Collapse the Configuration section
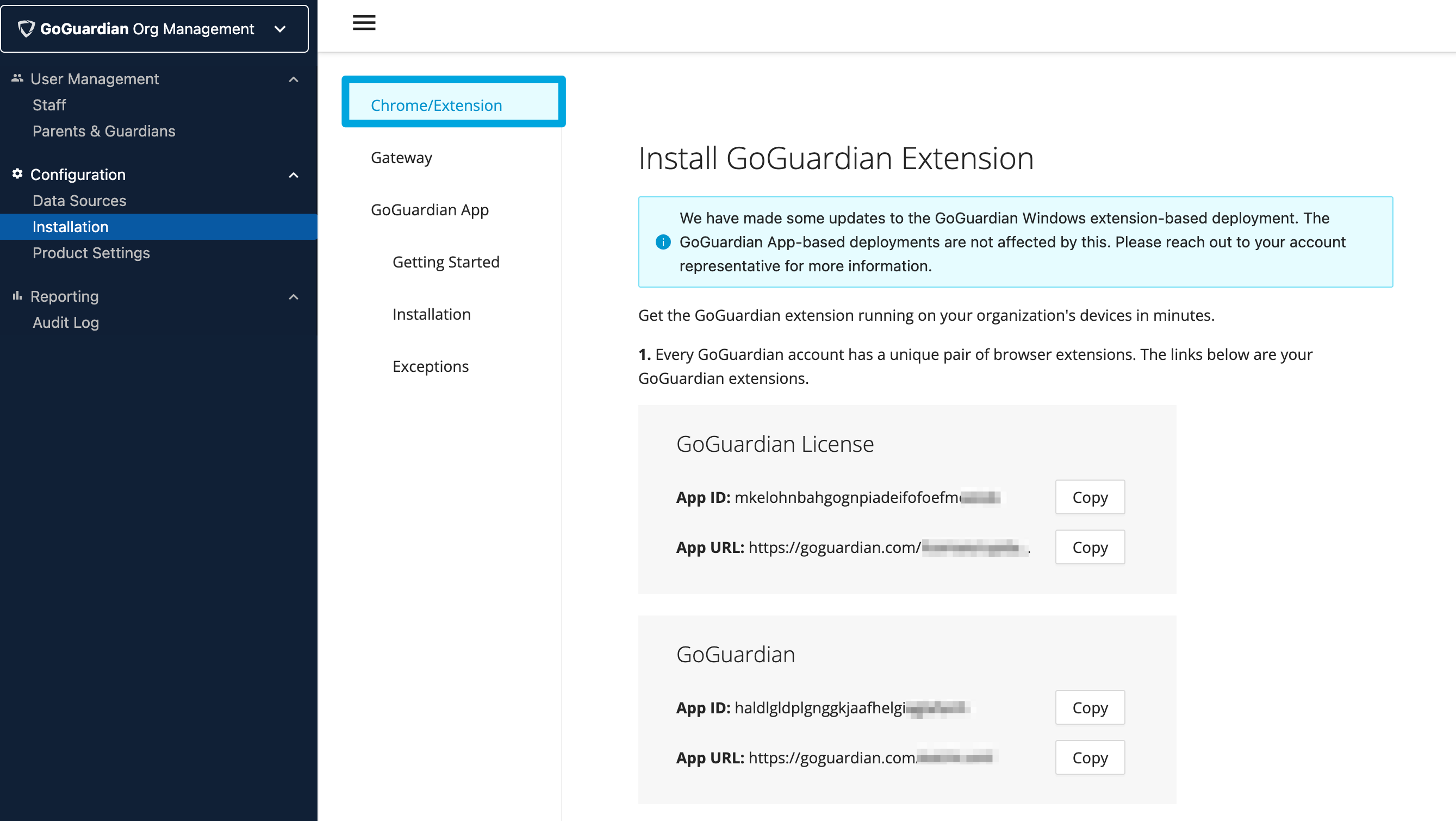 293,175
